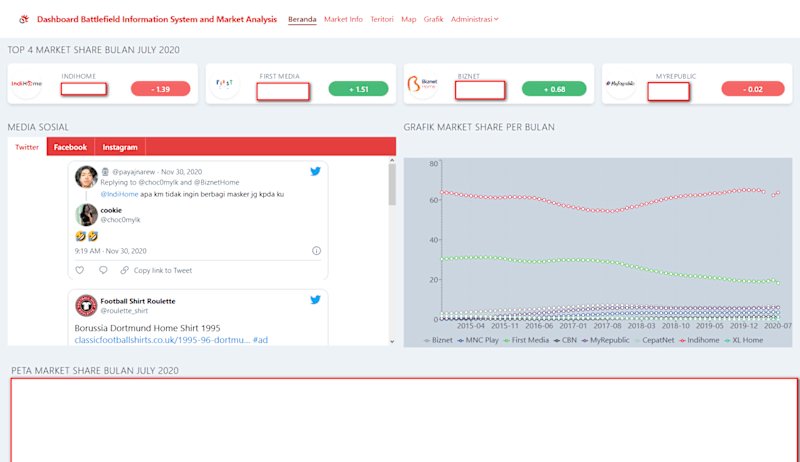Viewport: 800px width, 462px height.
Task: Switch to the Instagram tab
Action: click(120, 147)
